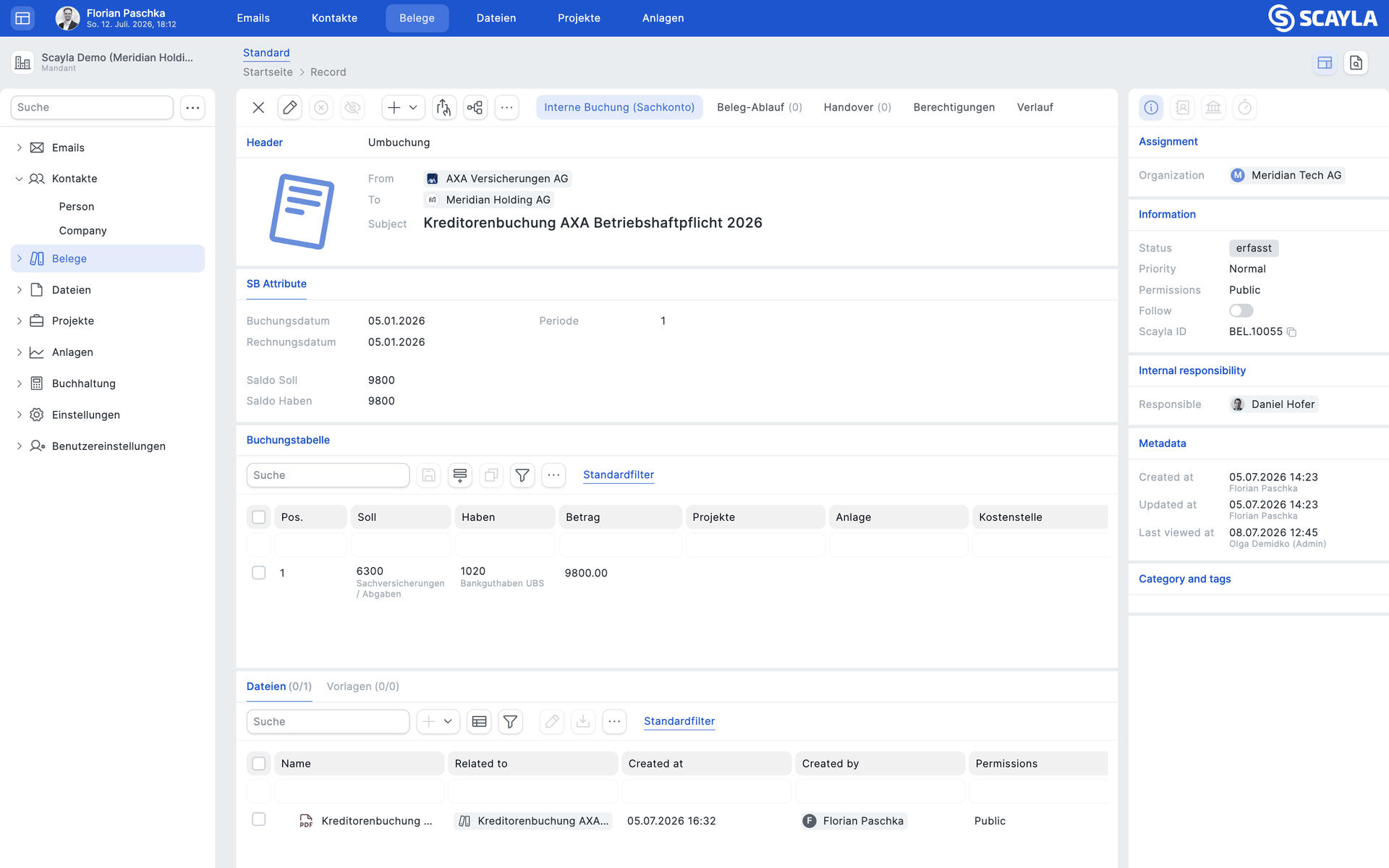
Task: Open the Florian Paschka user avatar
Action: click(x=67, y=18)
